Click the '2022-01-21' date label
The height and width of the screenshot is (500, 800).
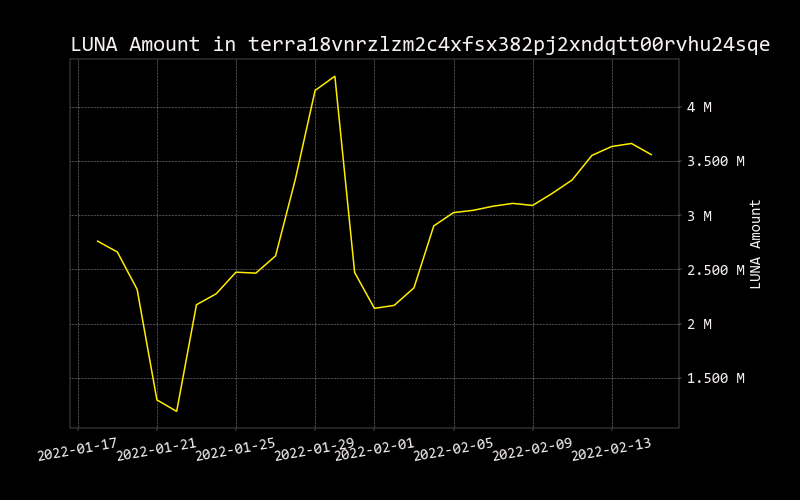(x=156, y=449)
